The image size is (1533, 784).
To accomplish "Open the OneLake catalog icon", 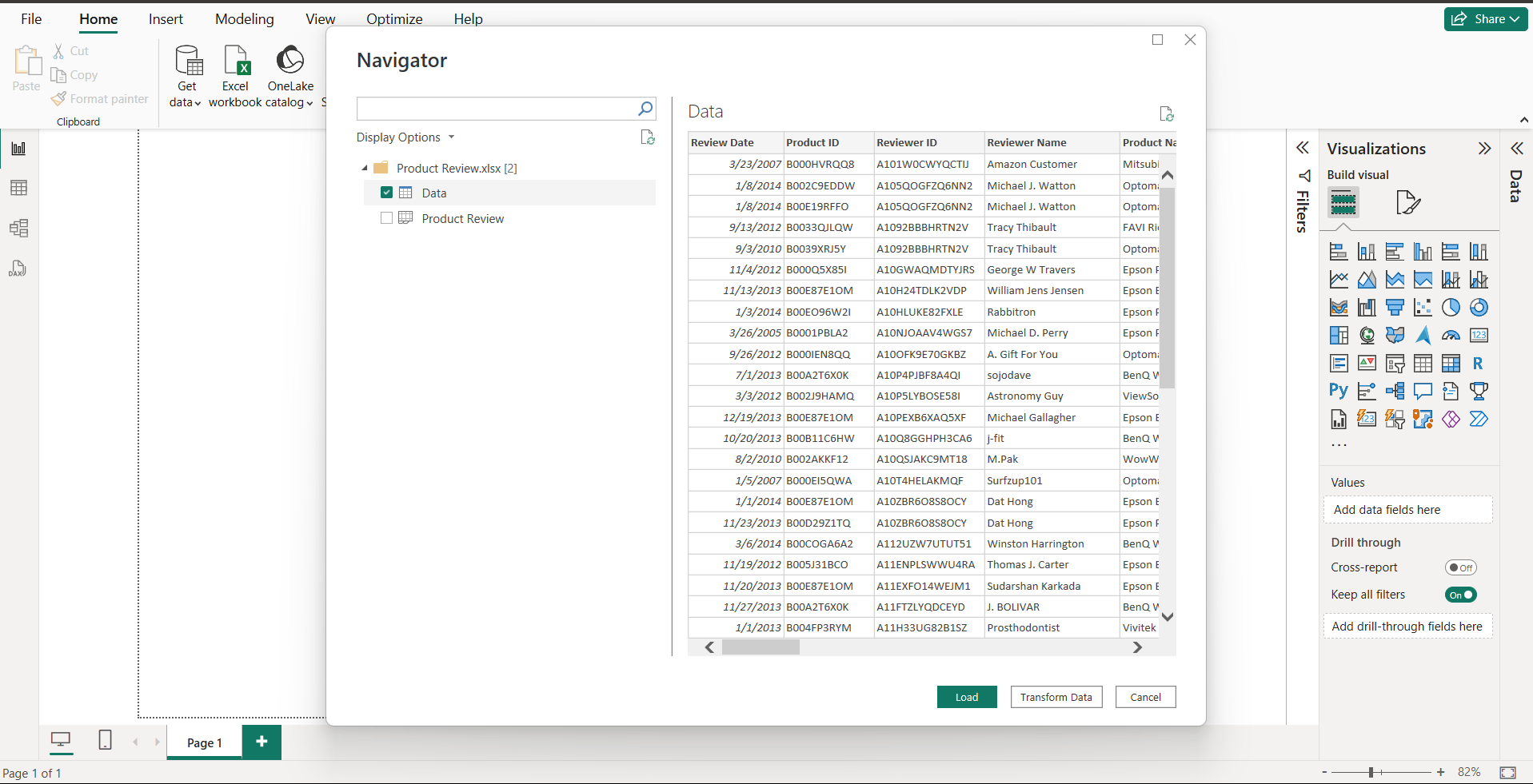I will (x=290, y=76).
